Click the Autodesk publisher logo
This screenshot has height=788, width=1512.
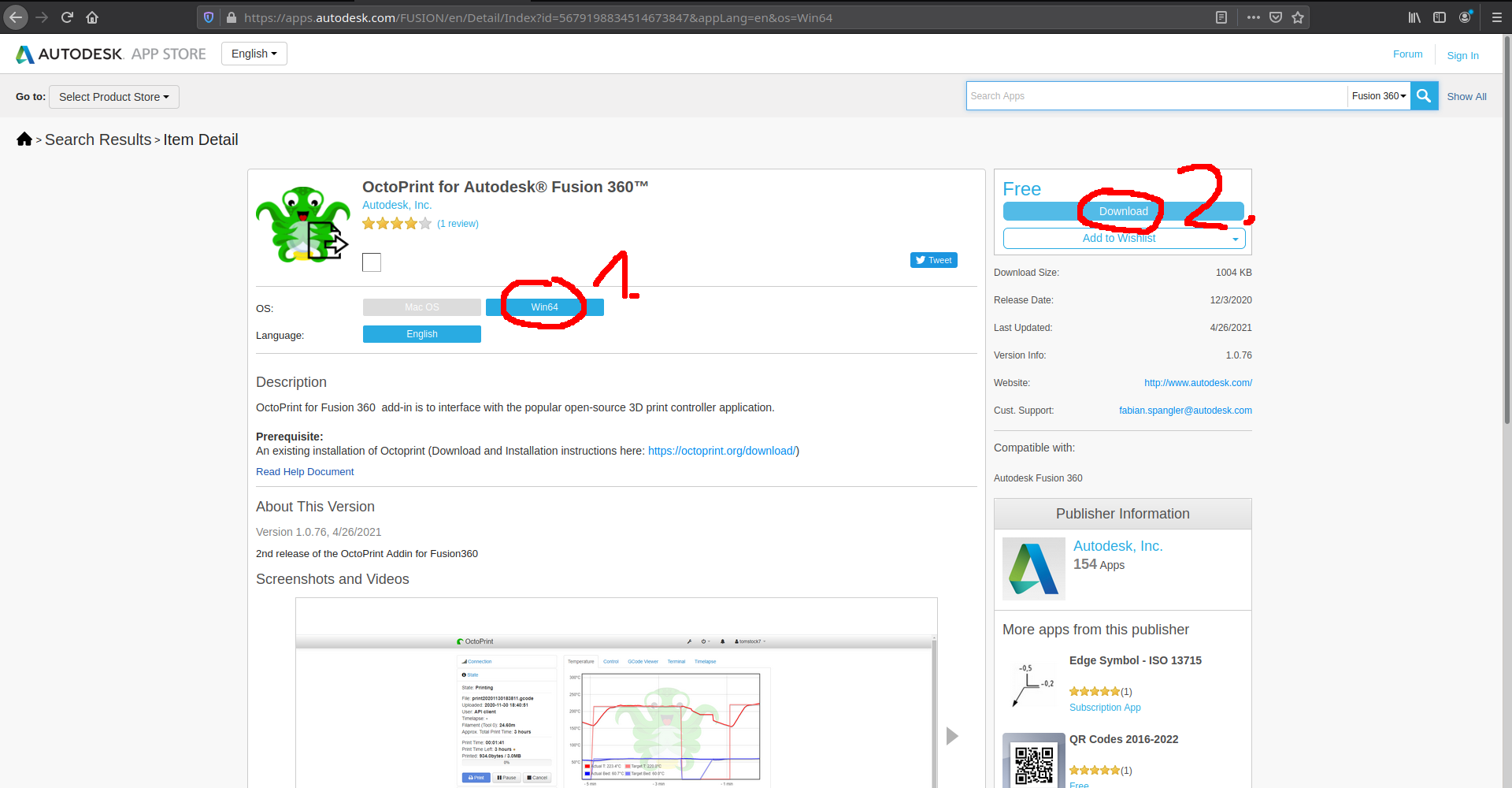pos(1033,568)
